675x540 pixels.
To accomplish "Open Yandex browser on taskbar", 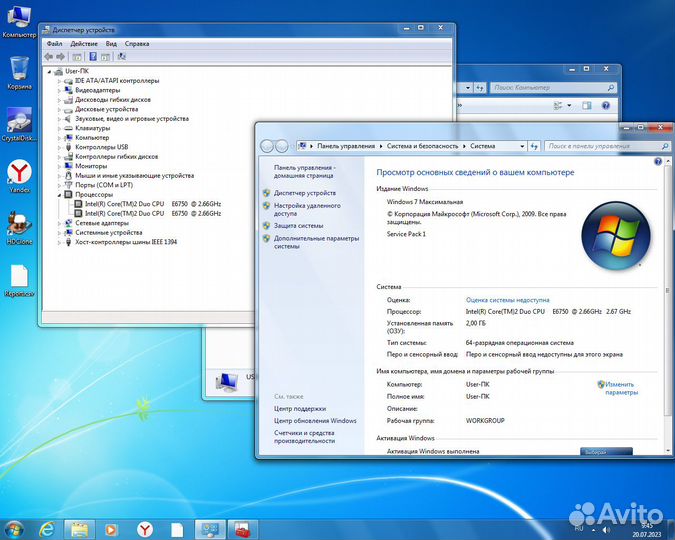I will (x=145, y=529).
